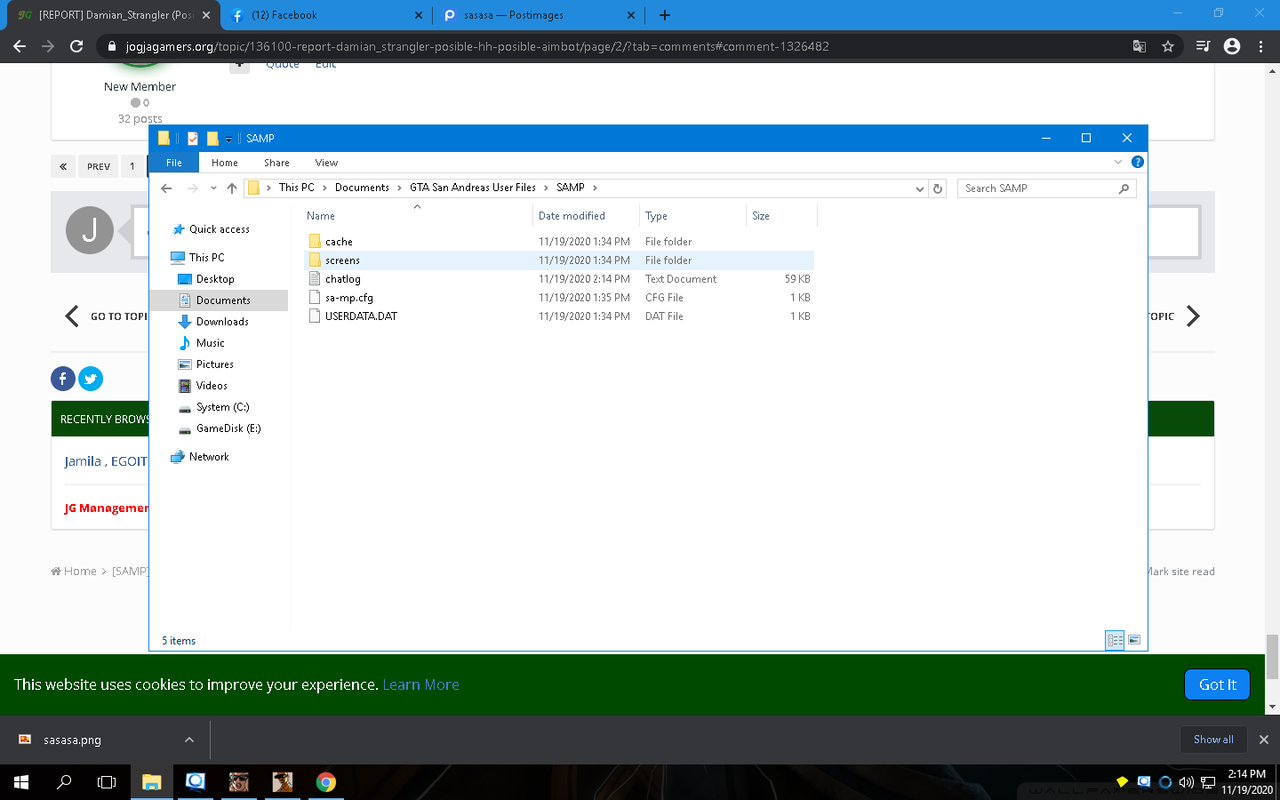Switch Explorer to details view
This screenshot has height=800, width=1280.
click(x=1115, y=641)
